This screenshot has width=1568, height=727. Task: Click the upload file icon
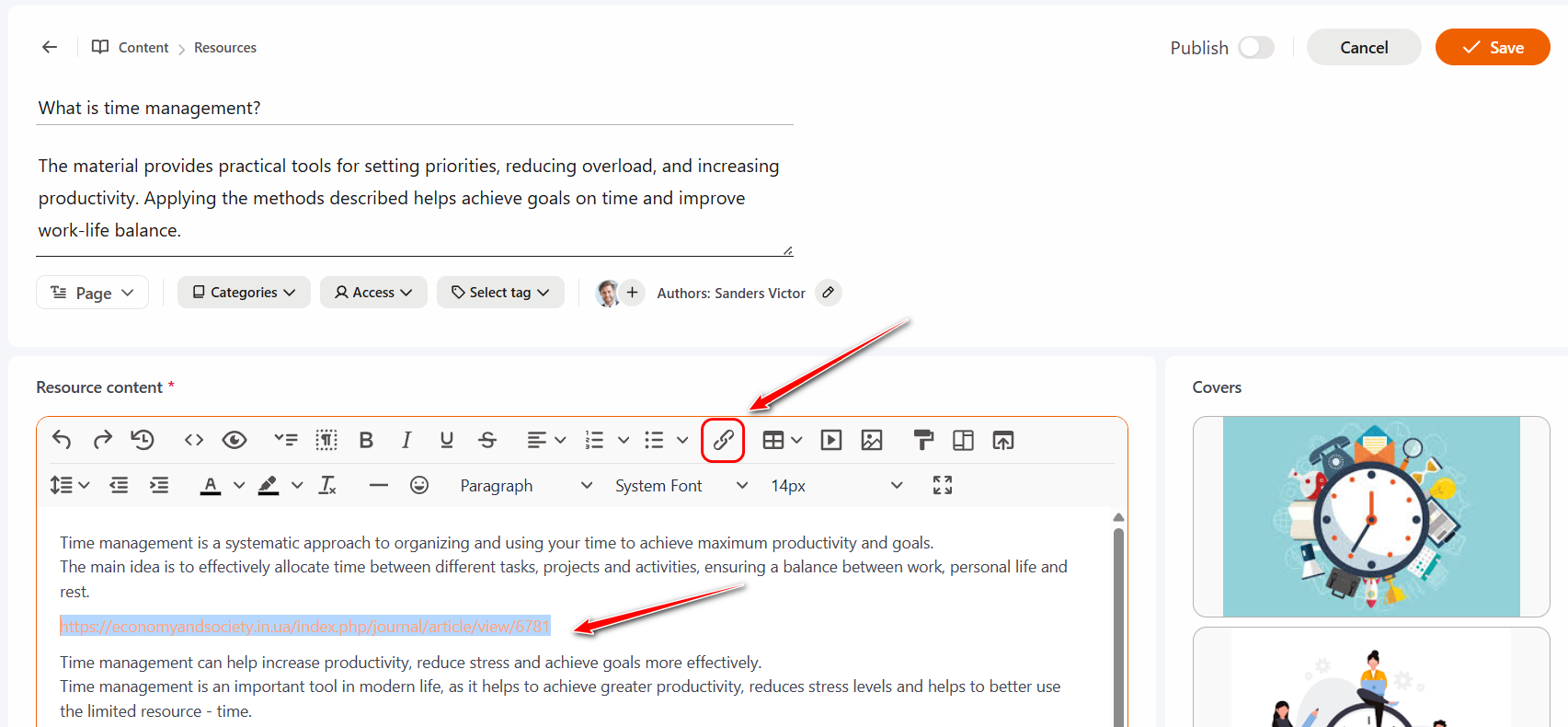[1003, 440]
